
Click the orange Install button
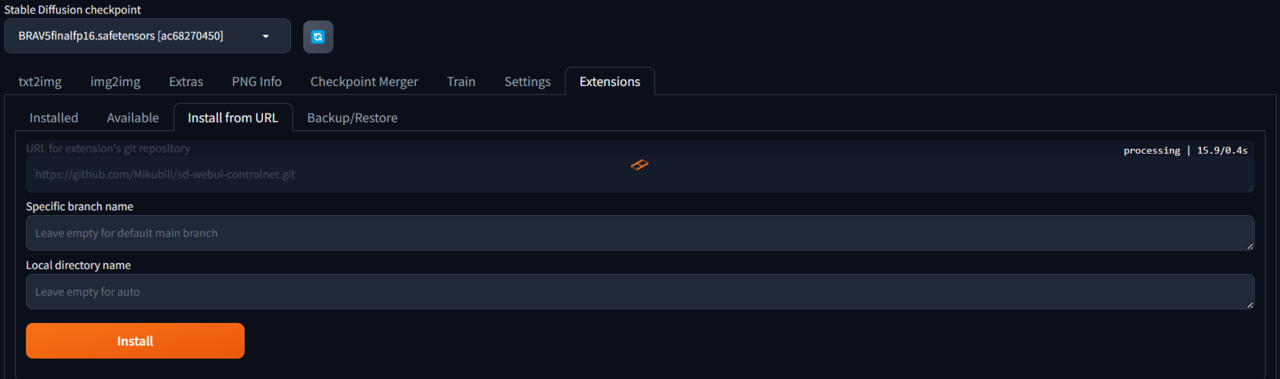point(135,341)
